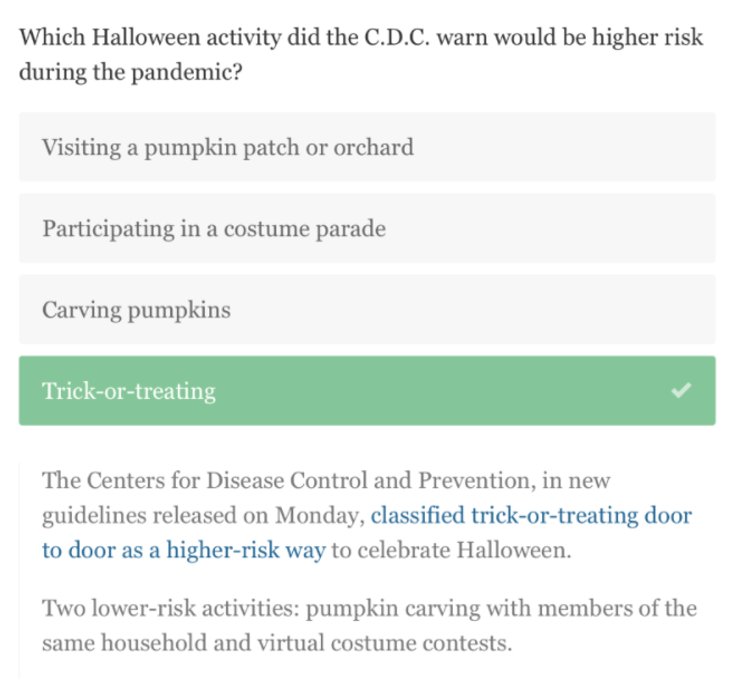Click the word "orchard" in the first answer

click(x=374, y=148)
